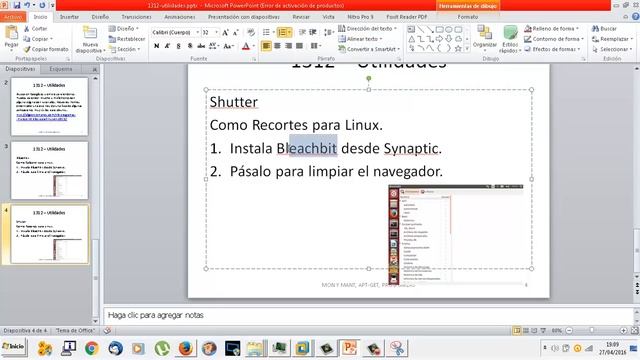Click the Inicio start button
Image resolution: width=640 pixels, height=360 pixels.
pos(14,347)
